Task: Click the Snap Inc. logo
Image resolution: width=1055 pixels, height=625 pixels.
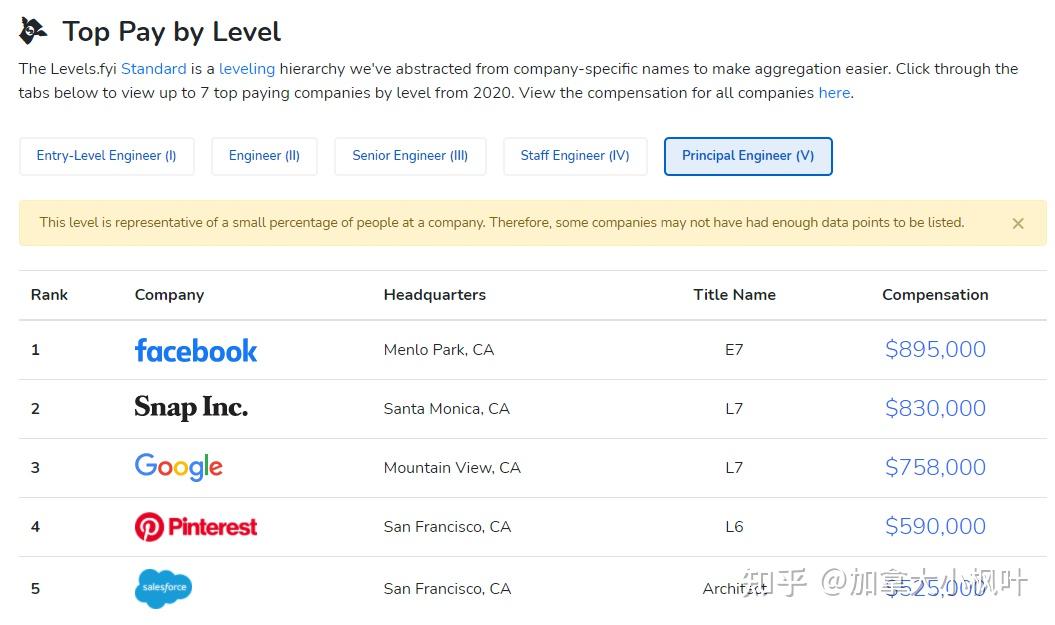Action: [191, 408]
